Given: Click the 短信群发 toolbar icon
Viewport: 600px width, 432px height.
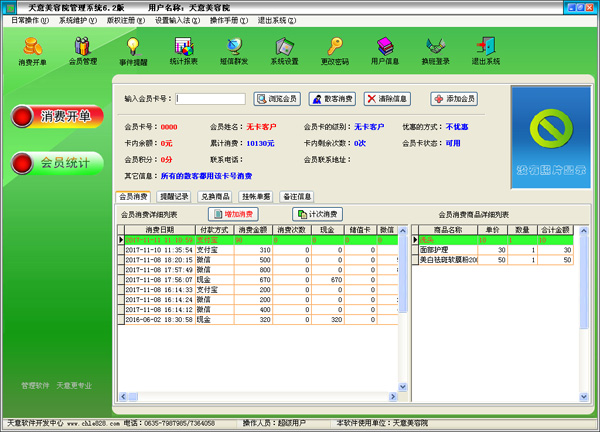Looking at the screenshot, I should pos(234,50).
